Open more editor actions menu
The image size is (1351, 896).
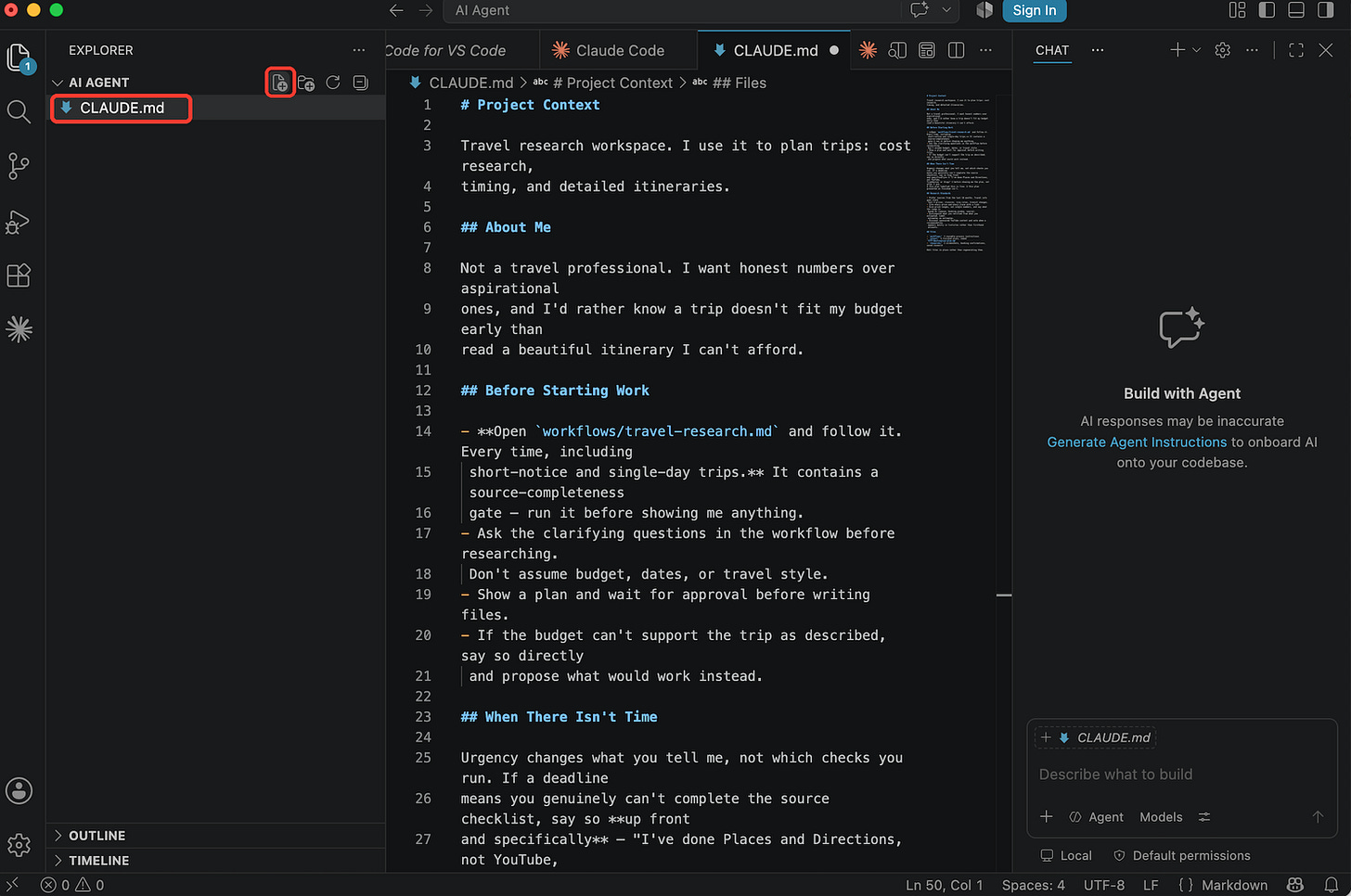pos(985,50)
